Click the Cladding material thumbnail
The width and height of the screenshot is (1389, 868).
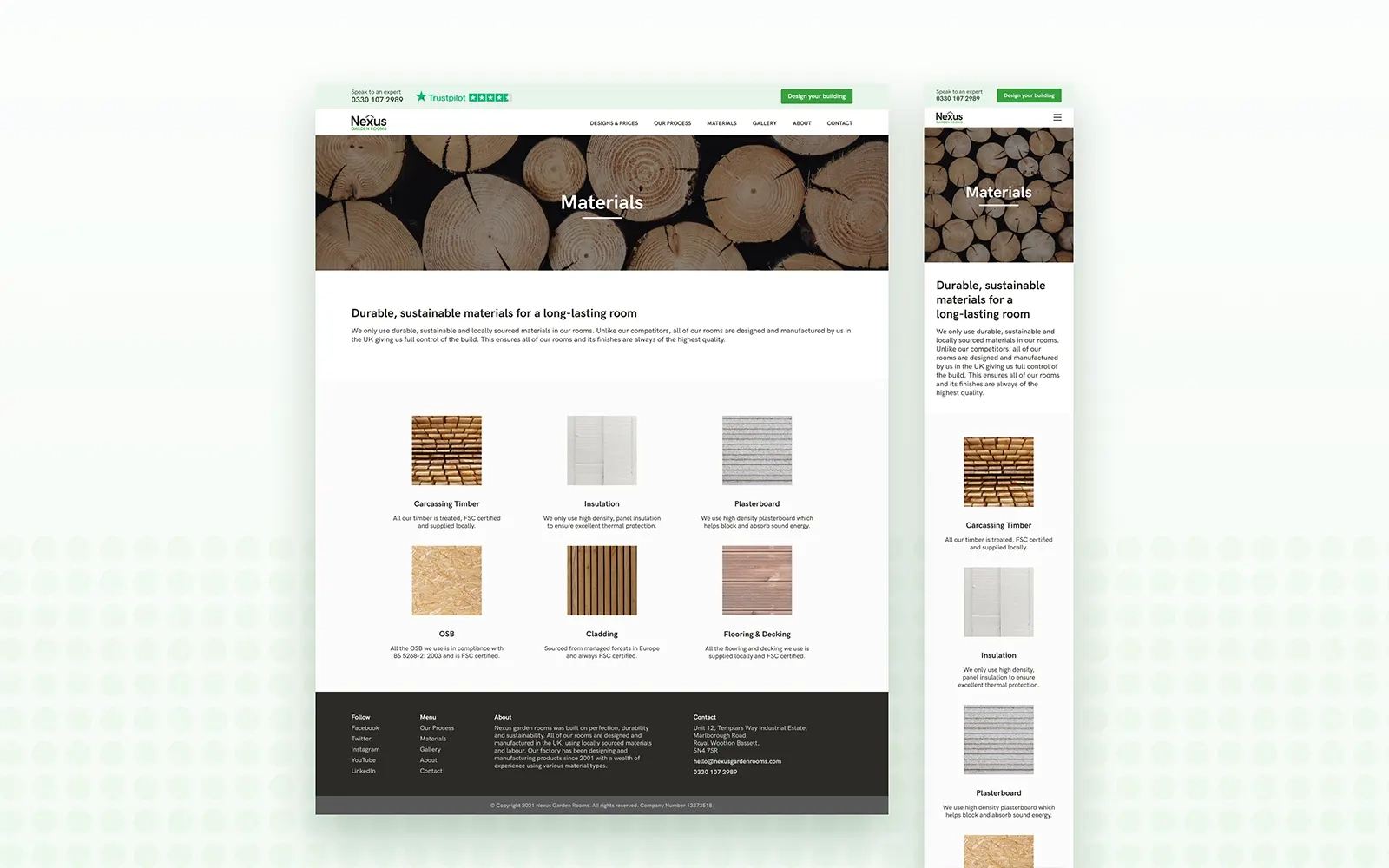[602, 580]
